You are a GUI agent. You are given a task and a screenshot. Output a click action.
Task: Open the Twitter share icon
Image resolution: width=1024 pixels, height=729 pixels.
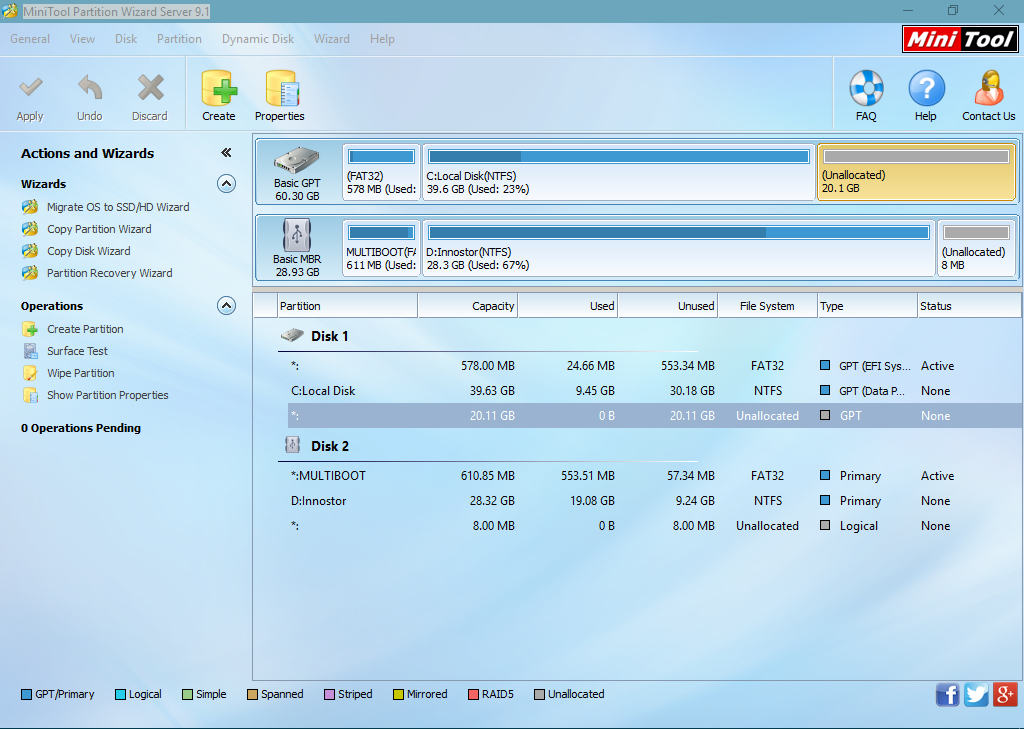(x=976, y=695)
